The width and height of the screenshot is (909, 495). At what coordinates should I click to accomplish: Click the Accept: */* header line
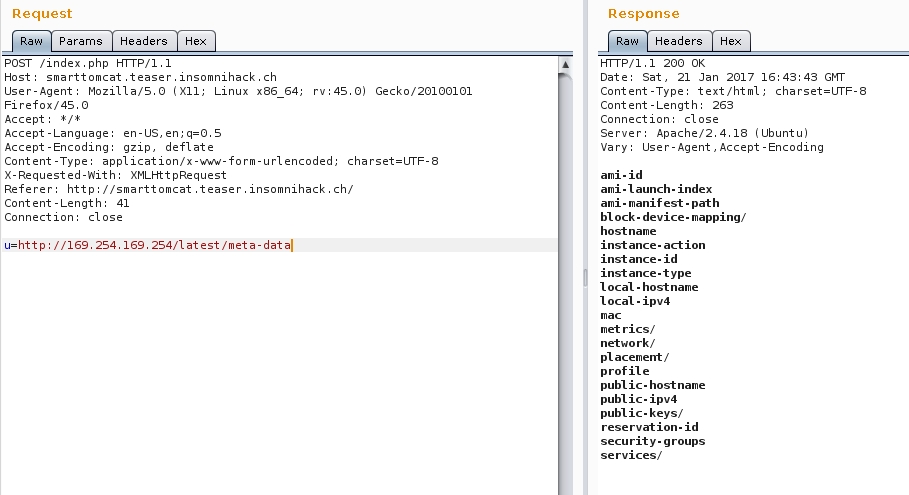coord(42,119)
